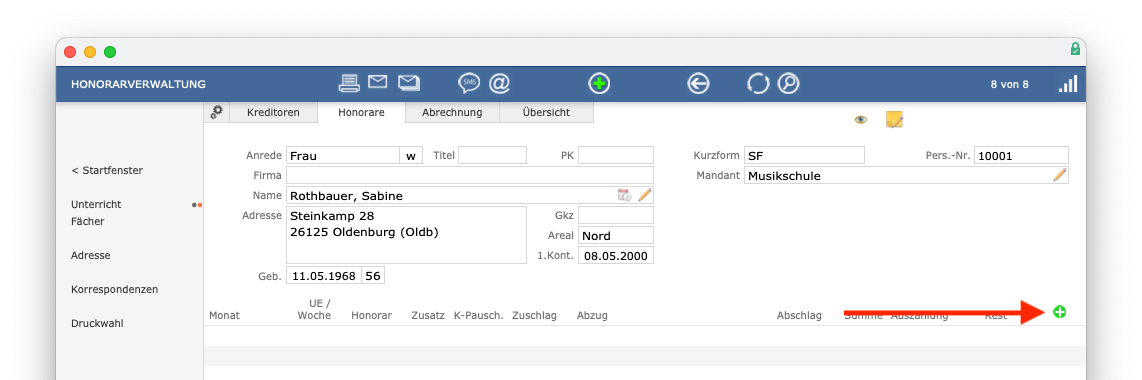Image resolution: width=1142 pixels, height=380 pixels.
Task: Click the @ email icon
Action: pyautogui.click(x=499, y=84)
